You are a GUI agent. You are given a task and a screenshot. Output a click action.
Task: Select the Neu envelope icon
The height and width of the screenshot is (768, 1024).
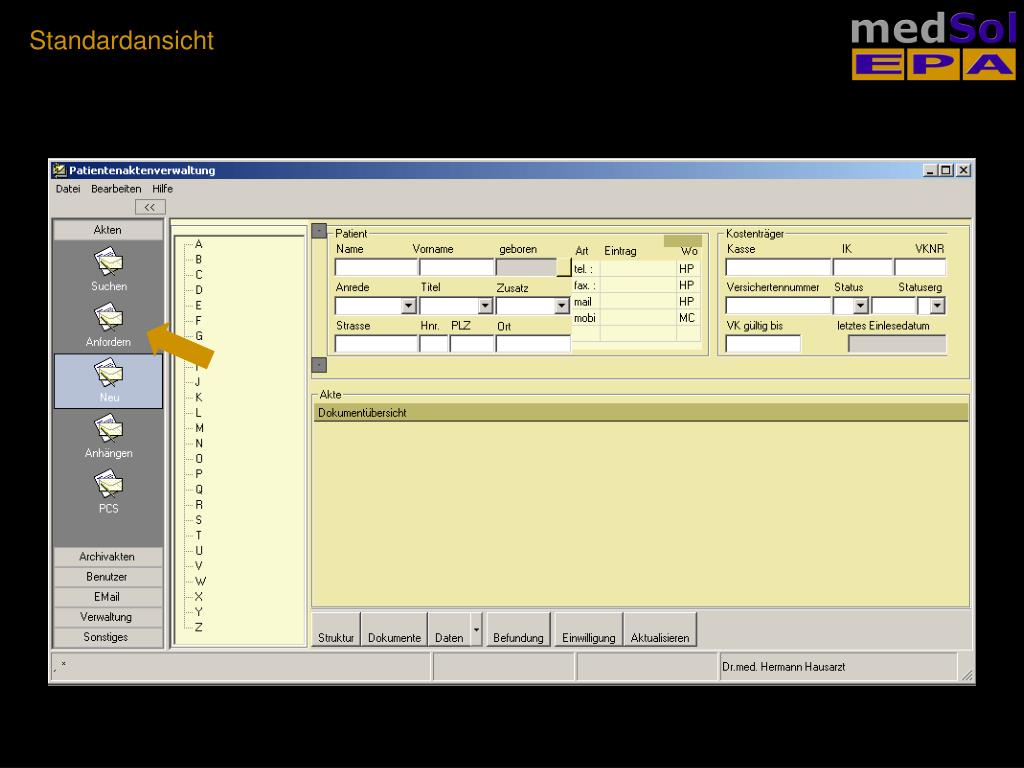(x=108, y=373)
